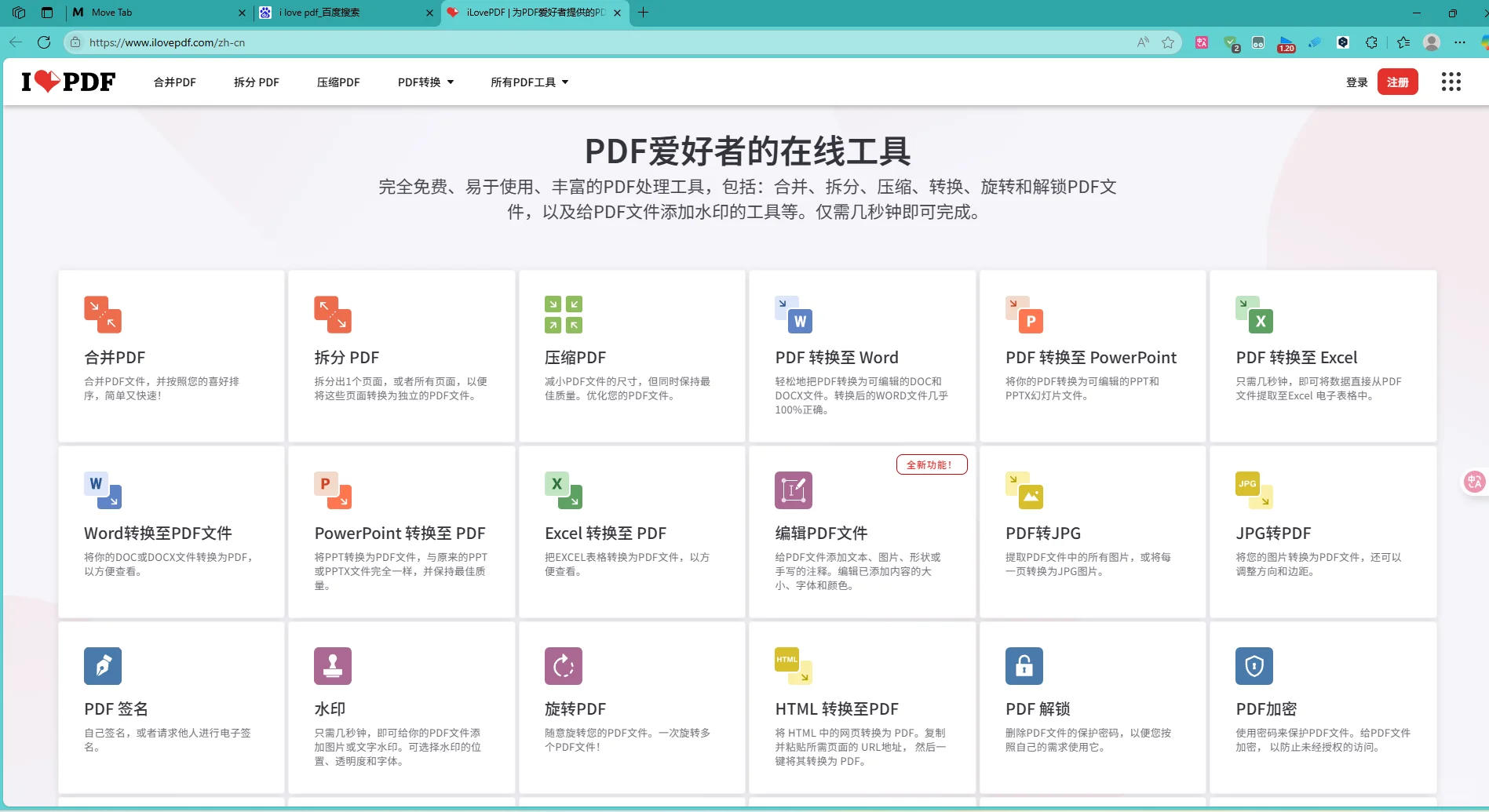Open the PDF to Excel (PDF 转换至 Excel) icon

coord(1254,315)
